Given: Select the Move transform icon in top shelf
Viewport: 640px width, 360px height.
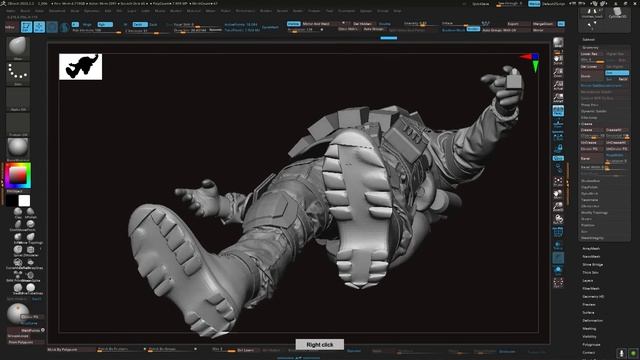Looking at the screenshot, I should [x=52, y=27].
